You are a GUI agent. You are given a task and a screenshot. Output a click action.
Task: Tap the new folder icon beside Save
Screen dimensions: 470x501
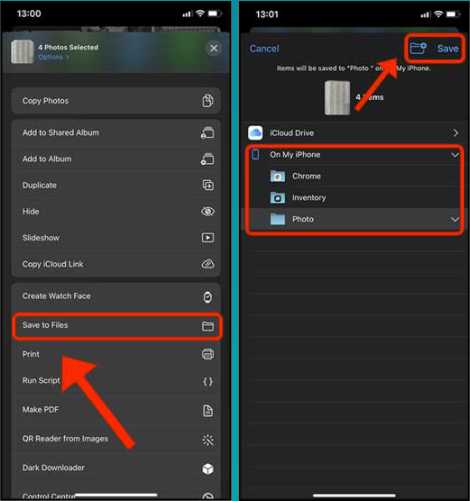(418, 48)
